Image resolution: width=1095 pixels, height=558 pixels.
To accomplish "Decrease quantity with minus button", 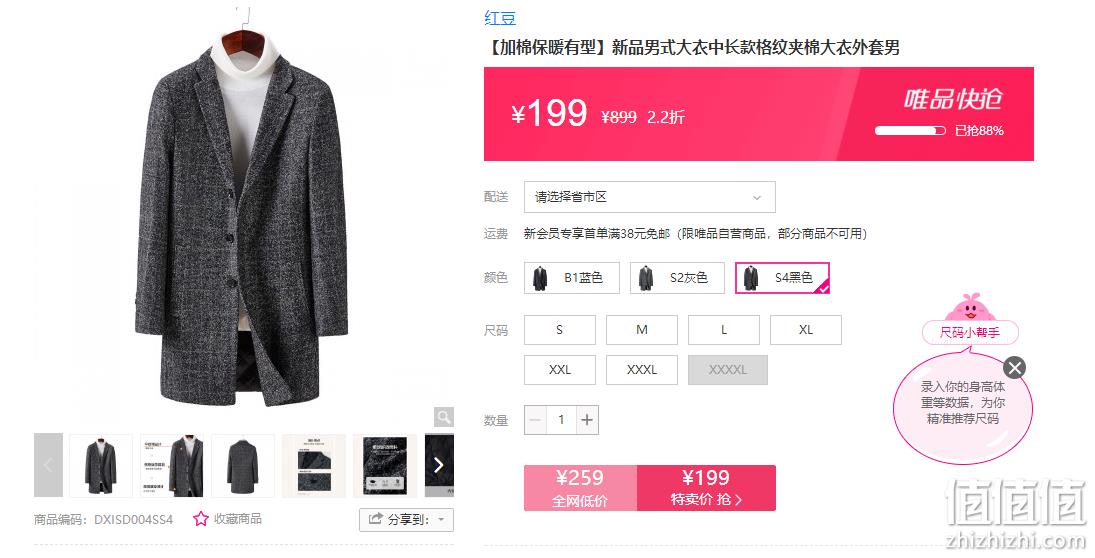I will pos(536,420).
